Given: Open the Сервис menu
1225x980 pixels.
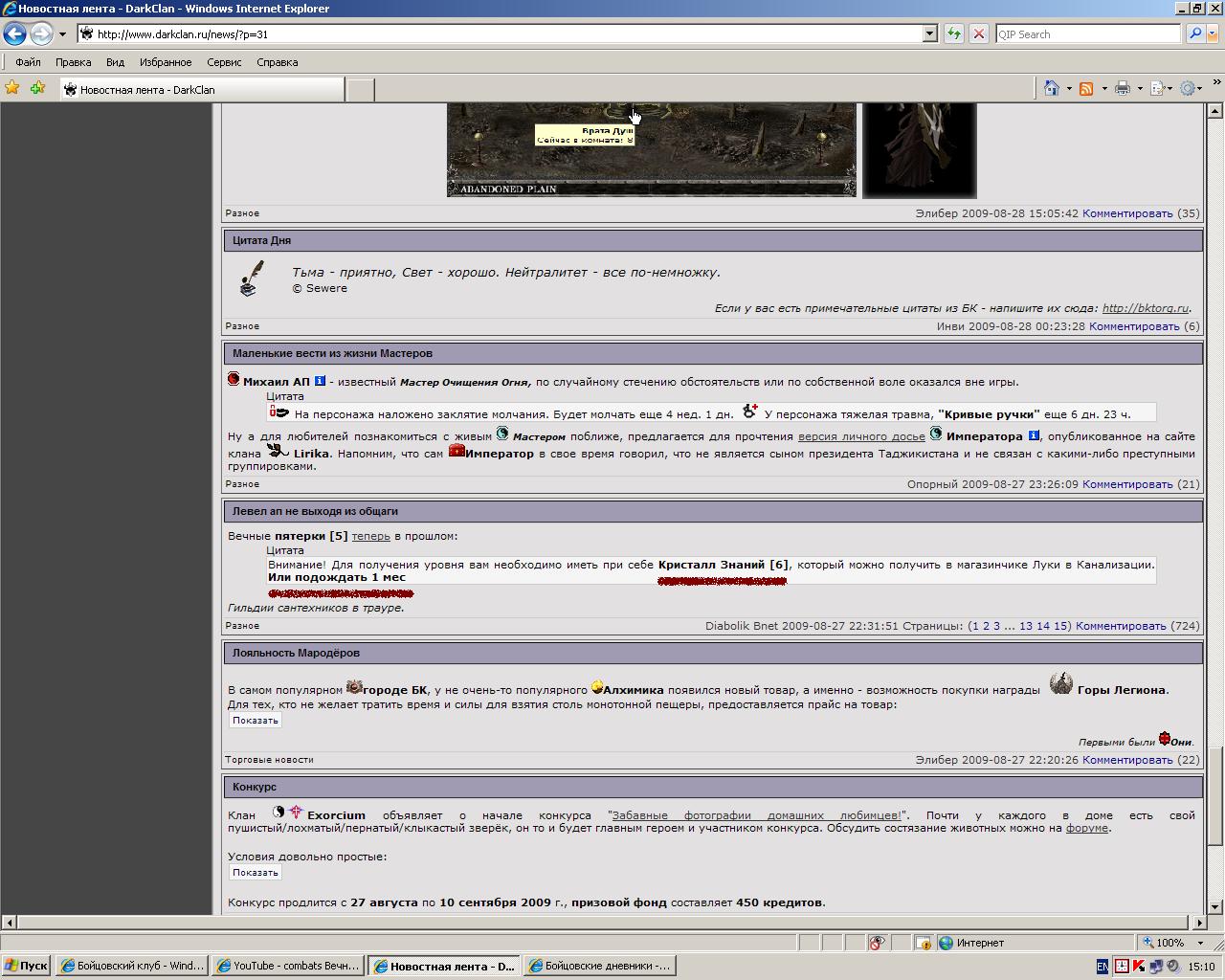Looking at the screenshot, I should (224, 62).
